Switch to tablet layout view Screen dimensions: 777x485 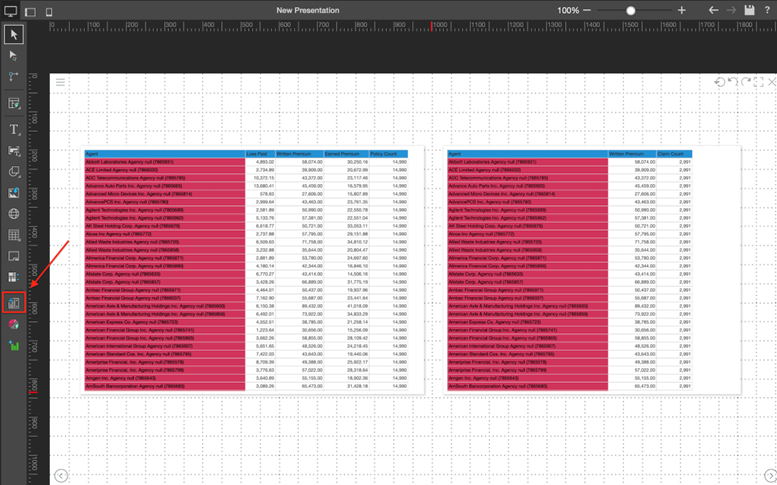pyautogui.click(x=31, y=12)
